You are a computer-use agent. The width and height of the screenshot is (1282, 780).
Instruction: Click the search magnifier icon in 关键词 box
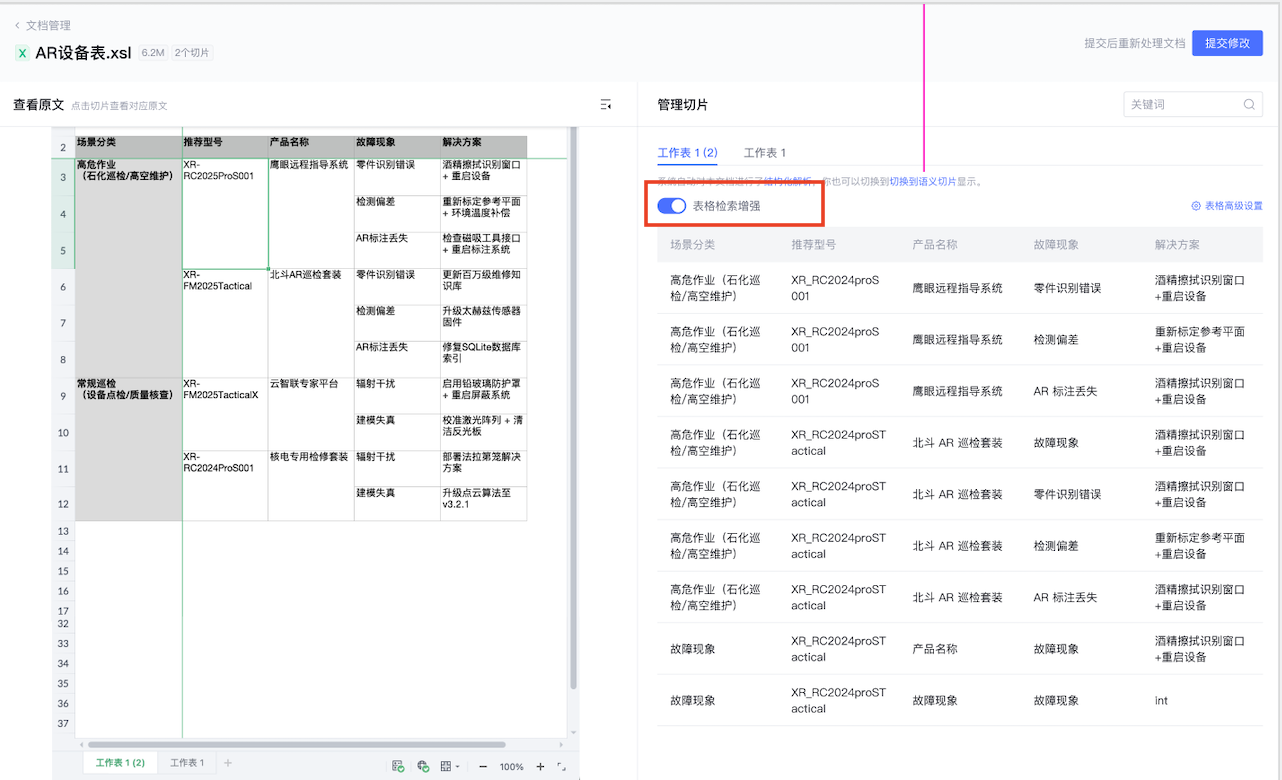tap(1249, 105)
